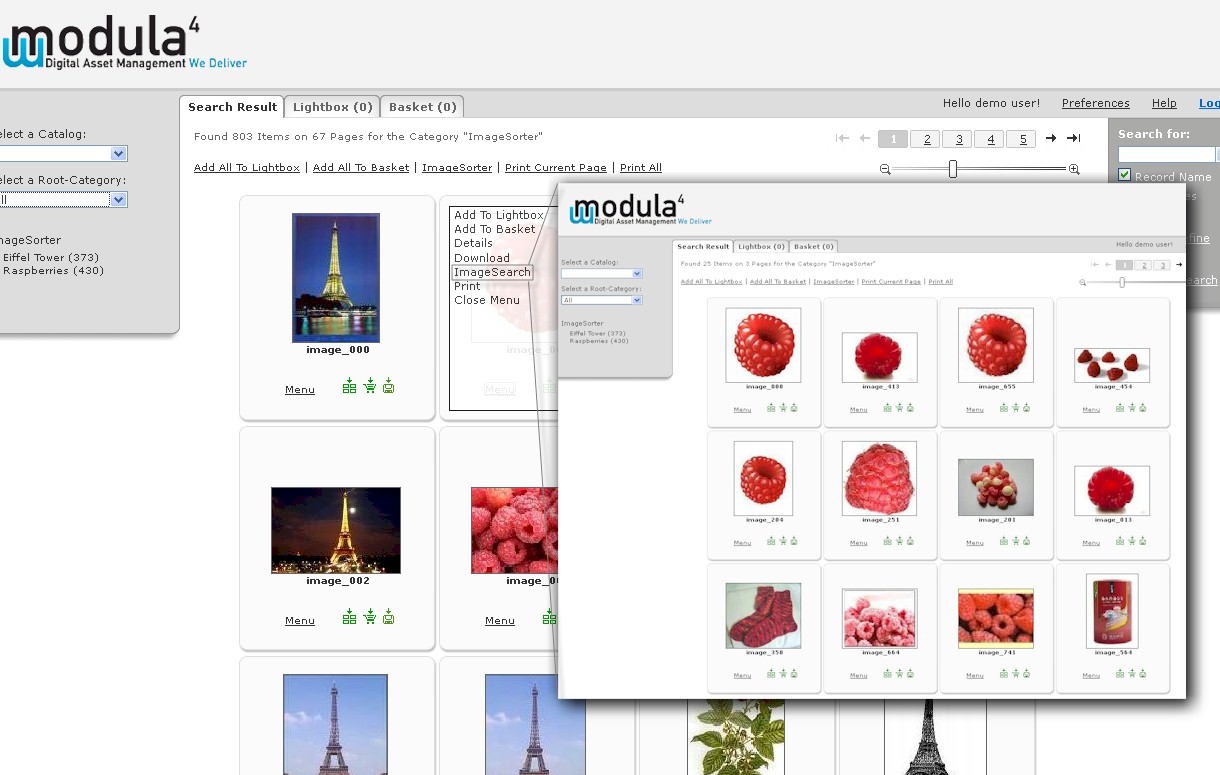The height and width of the screenshot is (775, 1220).
Task: Select Download in the context menu
Action: [482, 258]
